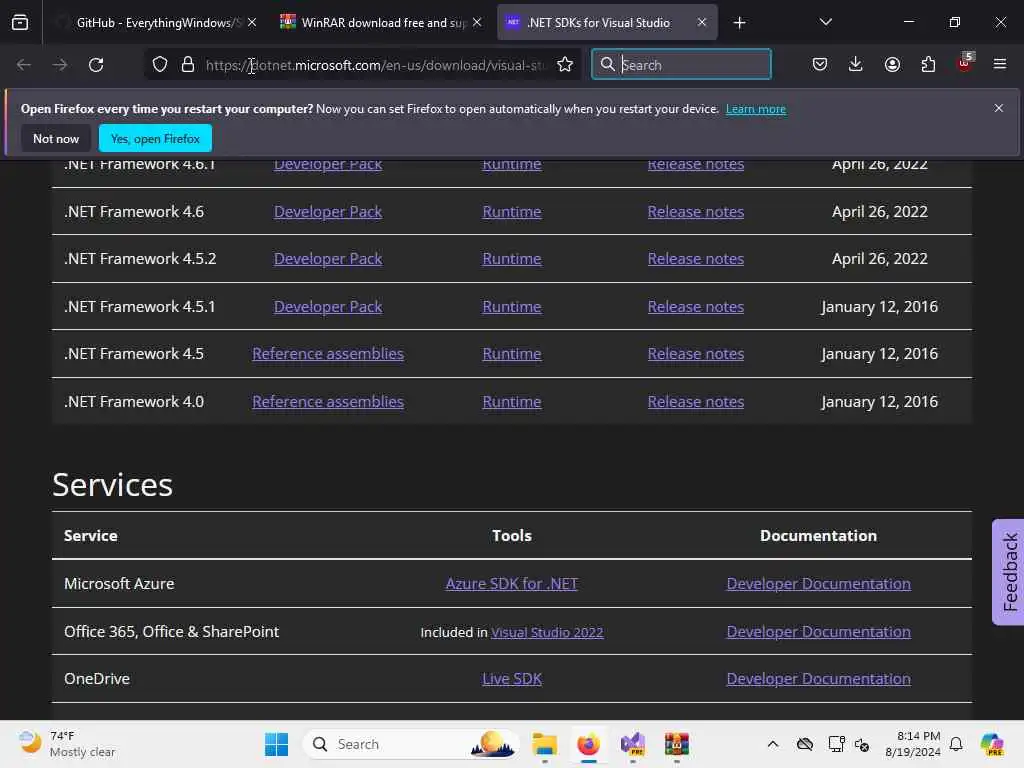1024x768 pixels.
Task: Bookmark this page with the star
Action: pos(565,65)
